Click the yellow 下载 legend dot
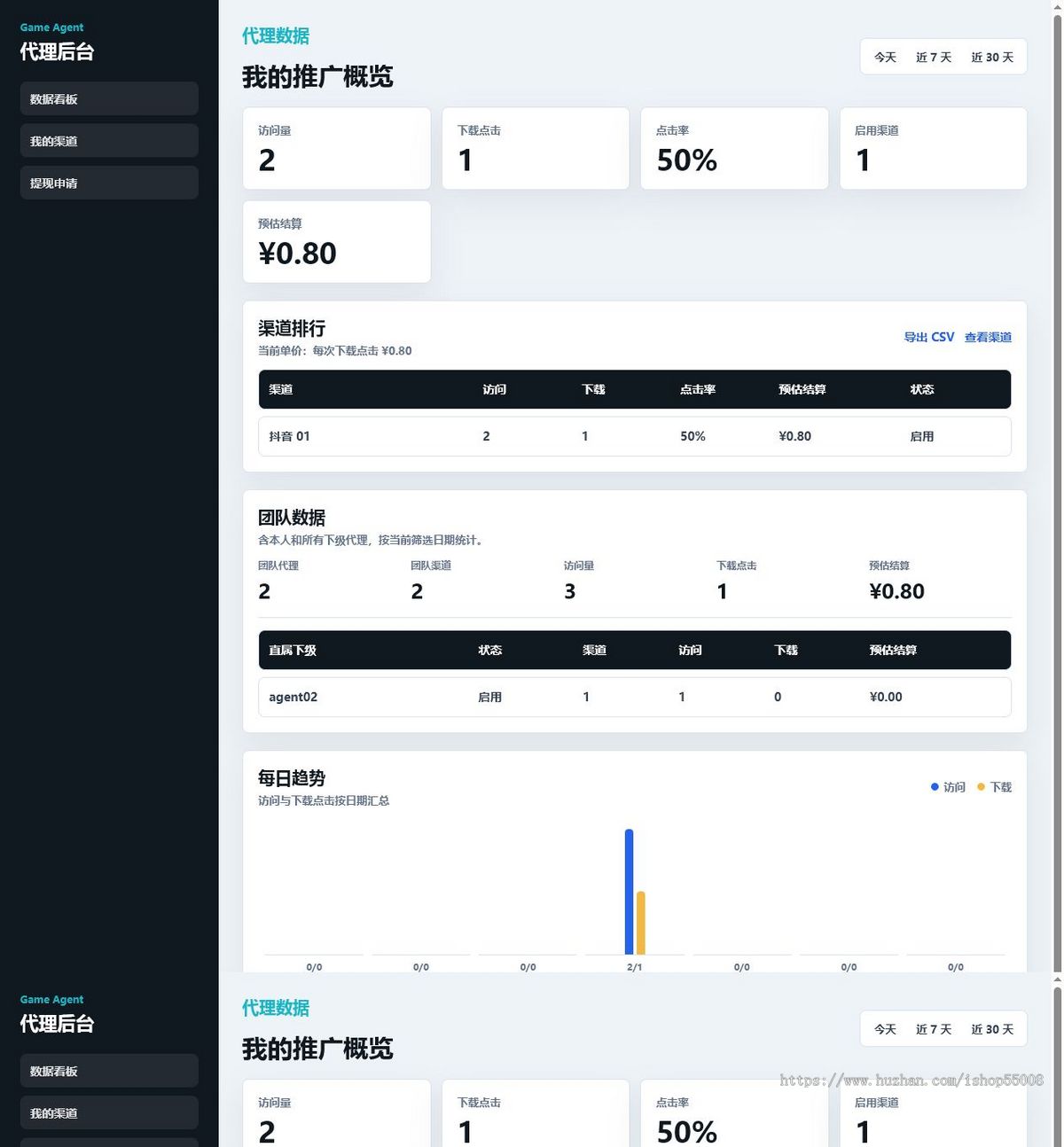Screen dimensions: 1064x1147 [x=981, y=787]
